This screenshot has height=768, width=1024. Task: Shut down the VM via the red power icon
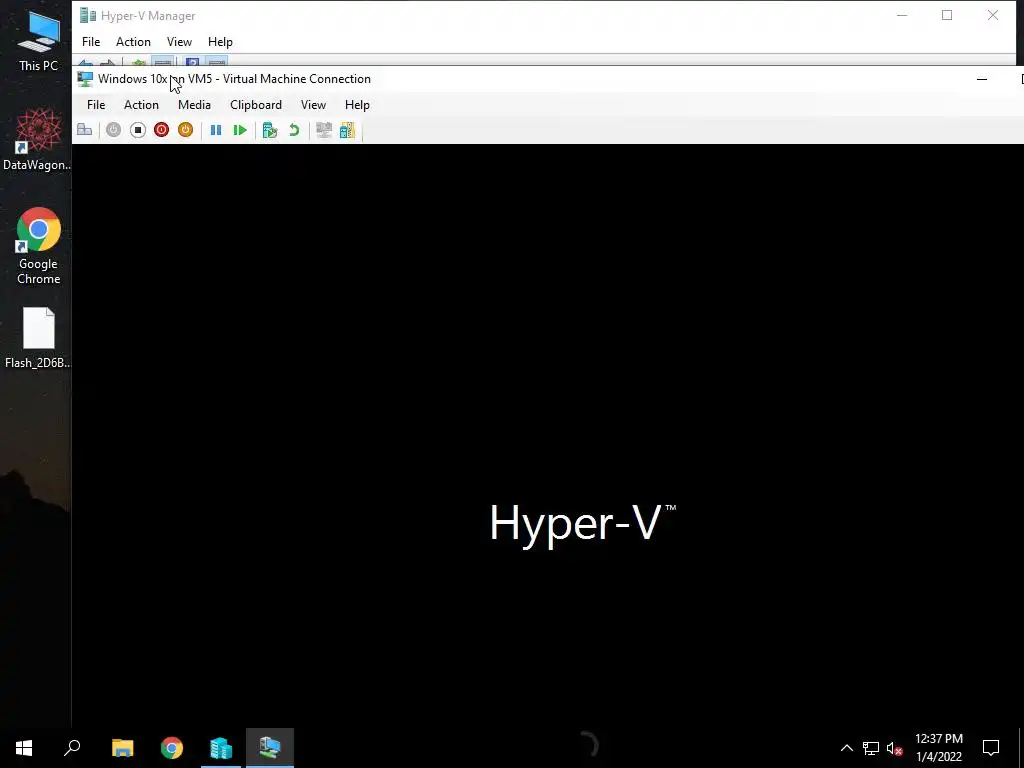pos(161,130)
